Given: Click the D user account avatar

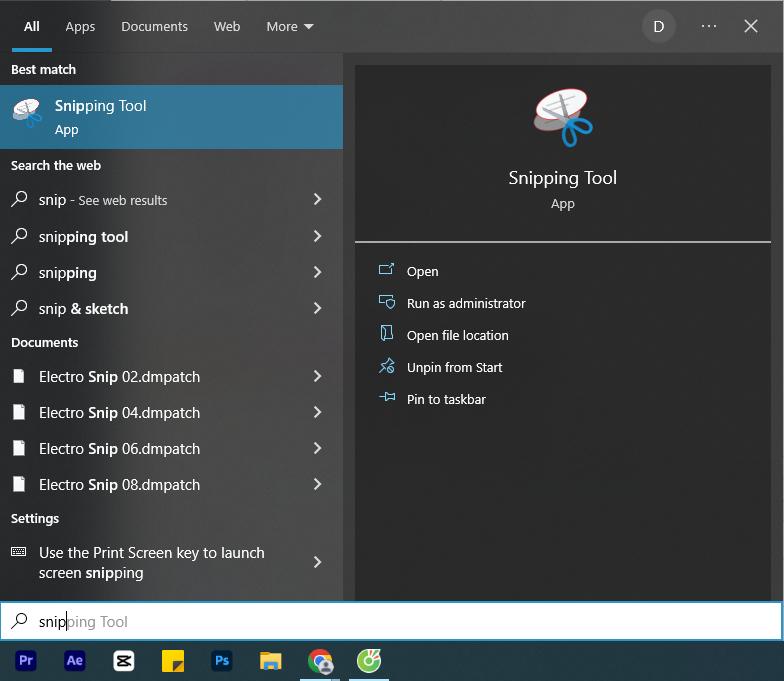Looking at the screenshot, I should [x=658, y=26].
